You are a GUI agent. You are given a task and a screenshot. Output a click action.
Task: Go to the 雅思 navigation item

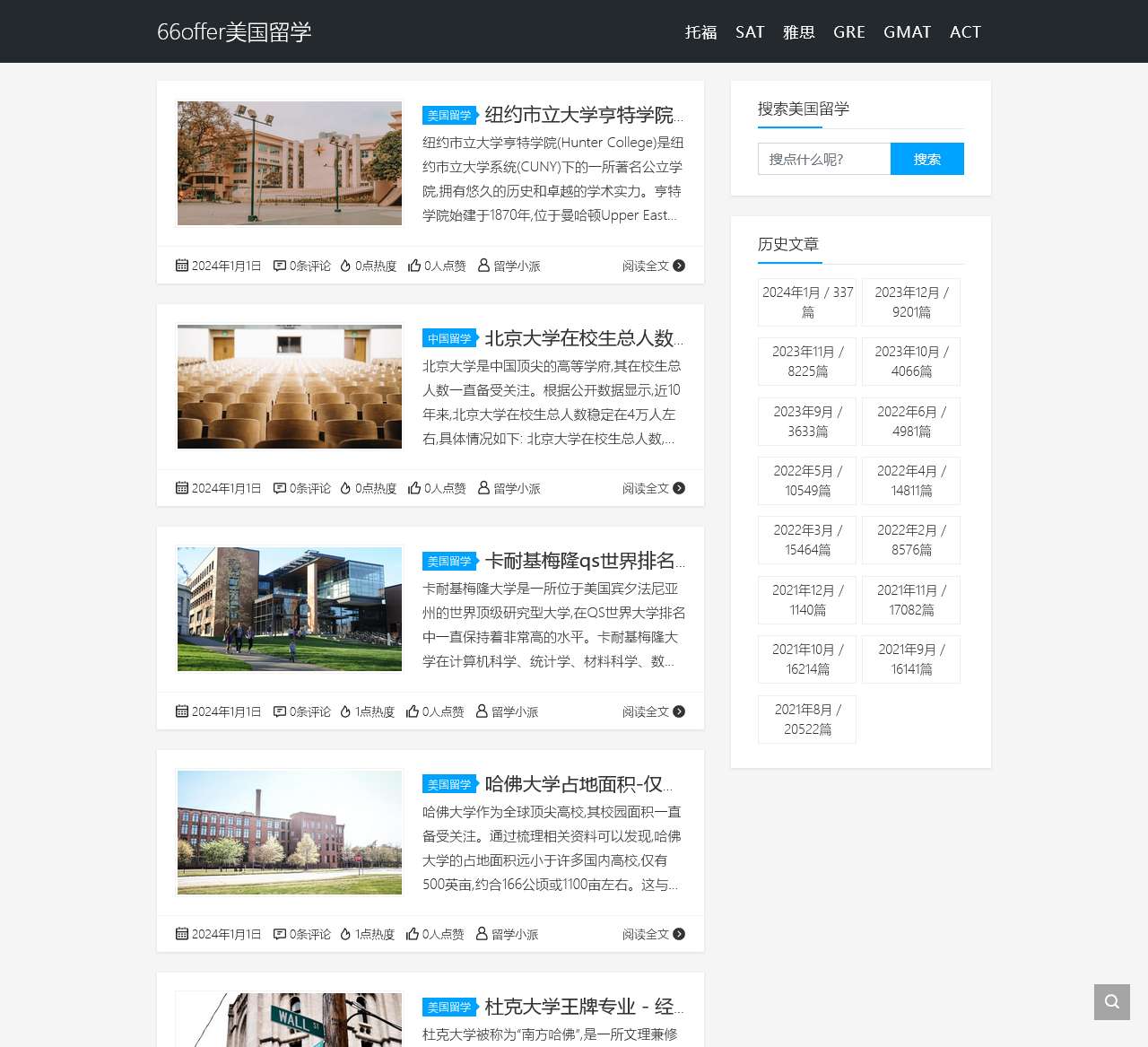tap(799, 32)
